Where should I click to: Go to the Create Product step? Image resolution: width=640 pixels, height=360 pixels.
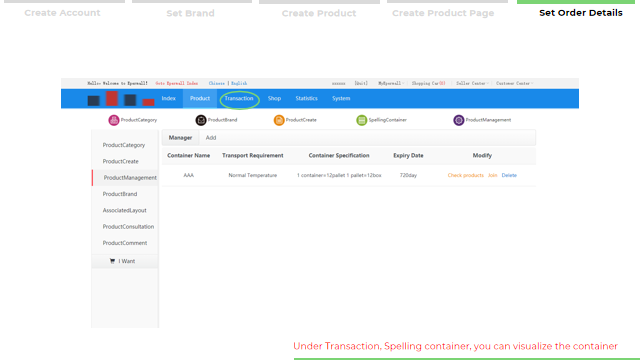pos(319,13)
